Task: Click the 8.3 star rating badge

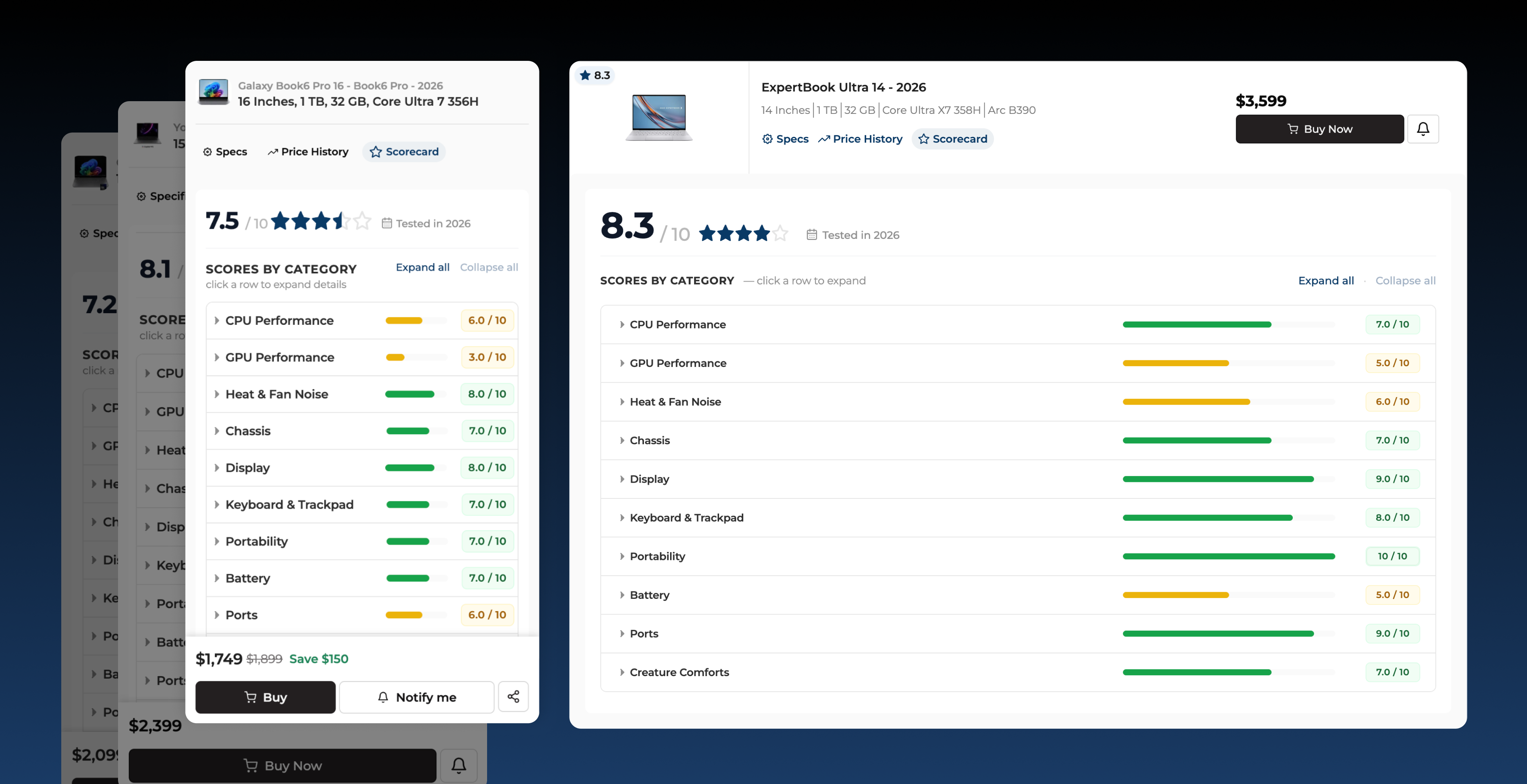Action: [595, 75]
